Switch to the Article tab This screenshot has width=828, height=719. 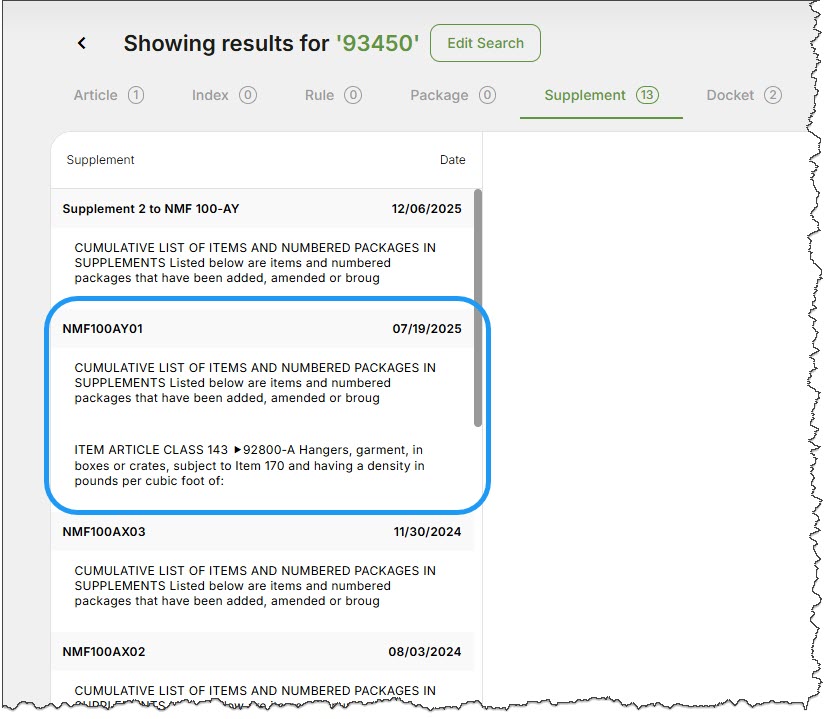[x=96, y=95]
